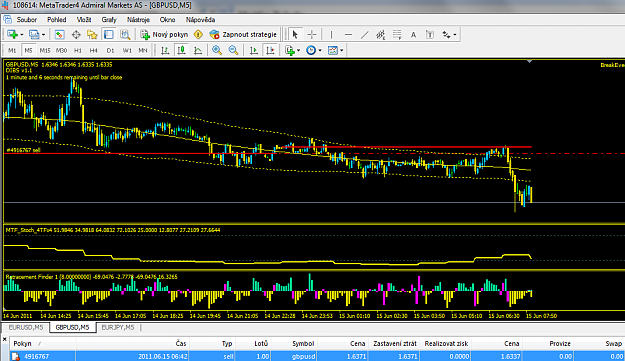Expand the new chart dropdown arrow
The image size is (625, 361).
click(x=22, y=35)
